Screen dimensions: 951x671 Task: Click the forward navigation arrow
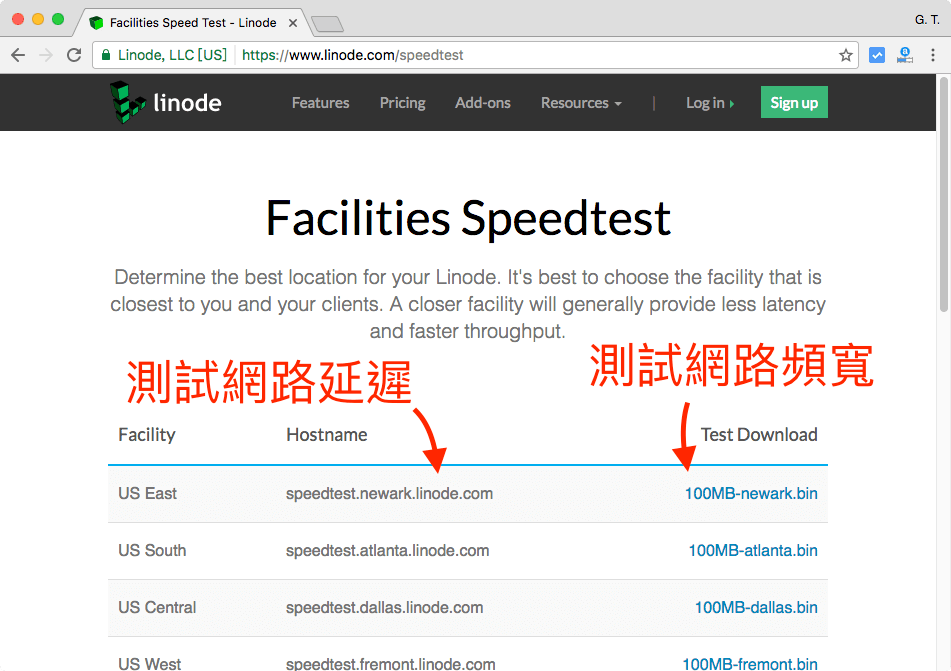click(x=46, y=55)
